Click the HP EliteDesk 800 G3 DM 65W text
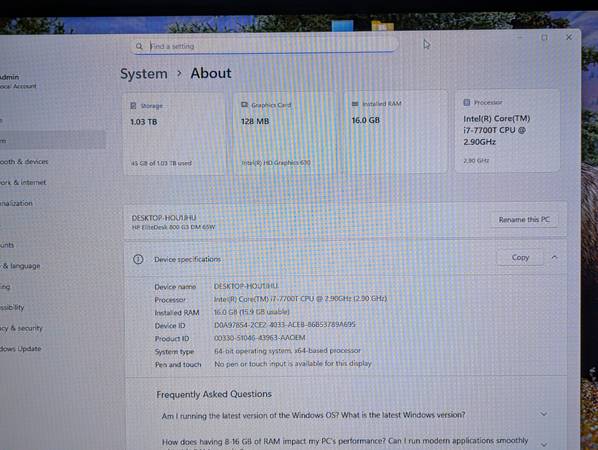This screenshot has height=450, width=598. coord(174,227)
